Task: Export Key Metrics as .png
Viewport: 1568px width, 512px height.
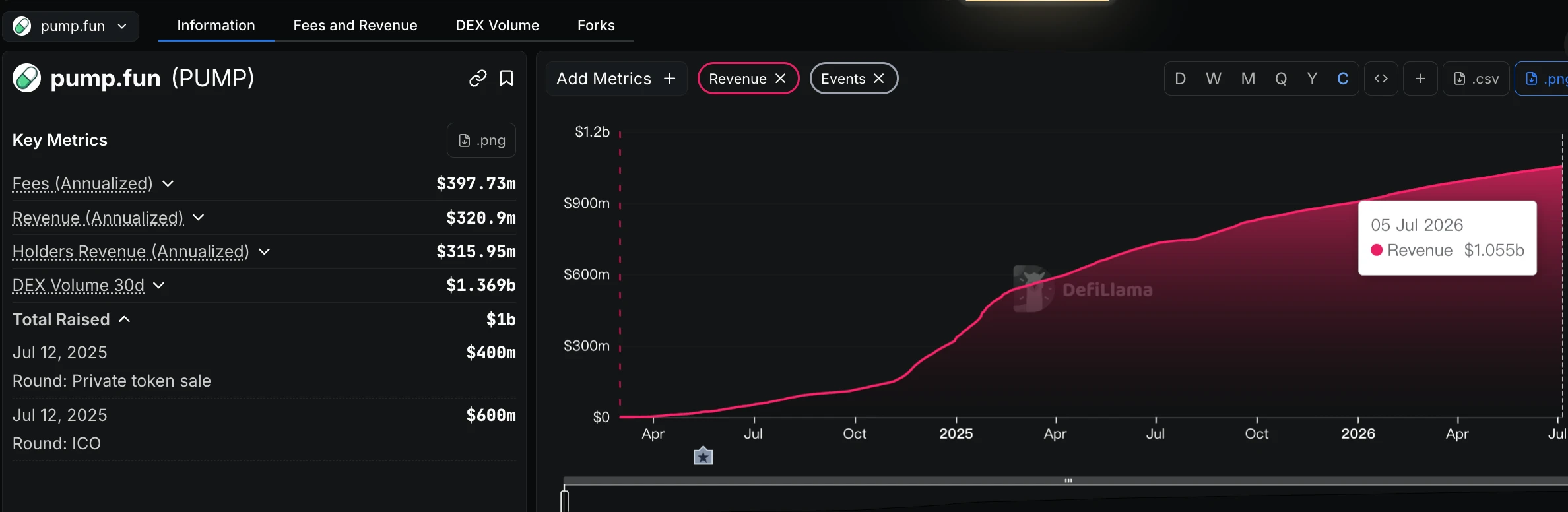Action: coord(481,140)
